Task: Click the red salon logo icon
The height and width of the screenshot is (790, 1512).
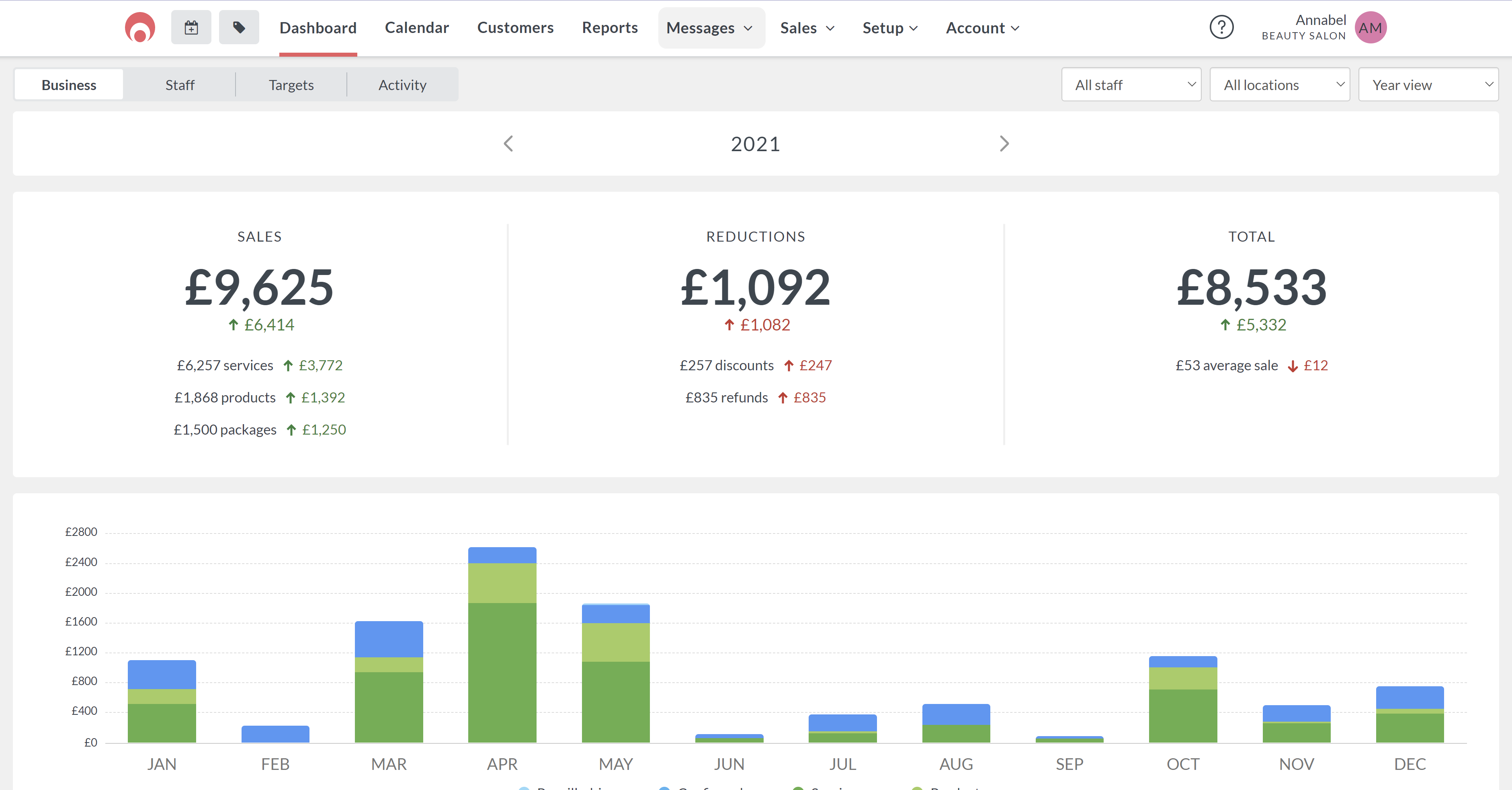Action: click(140, 28)
